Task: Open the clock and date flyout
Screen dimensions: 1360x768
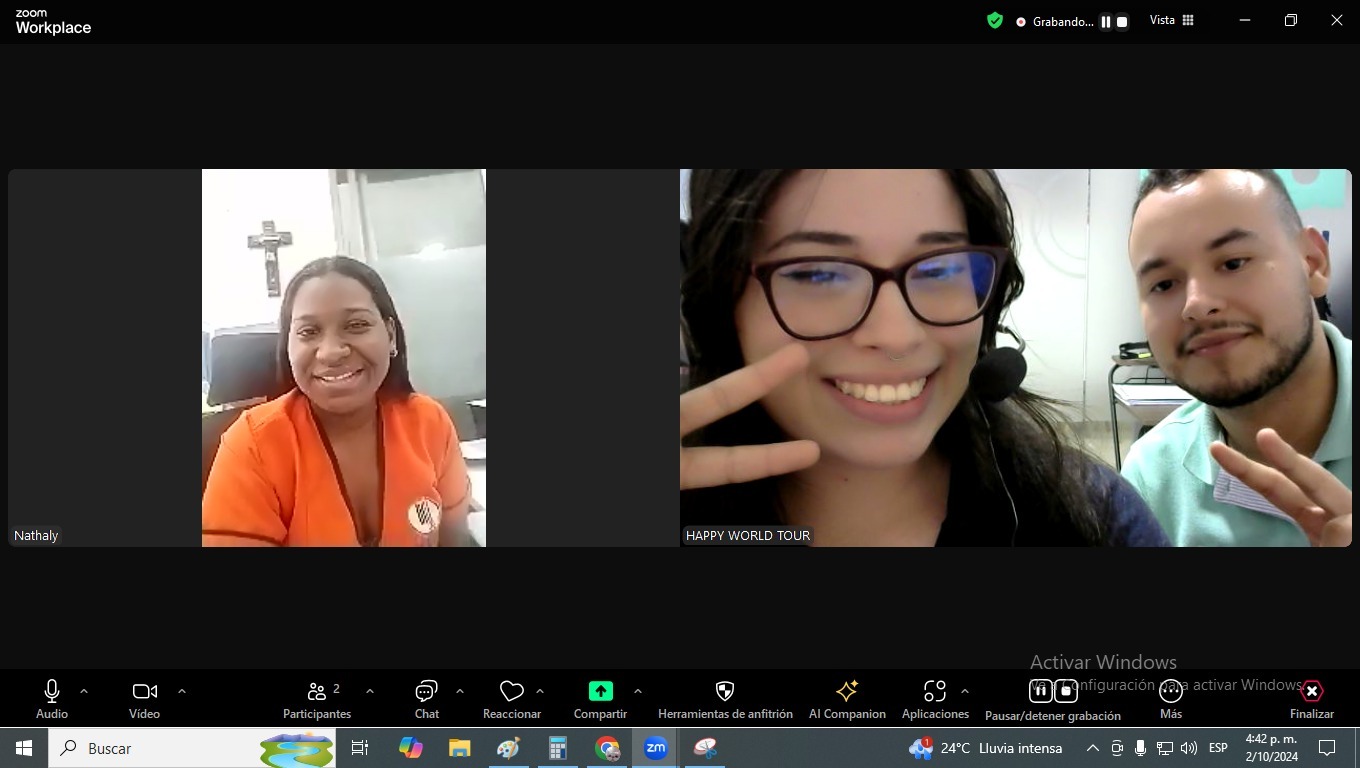Action: [x=1271, y=748]
